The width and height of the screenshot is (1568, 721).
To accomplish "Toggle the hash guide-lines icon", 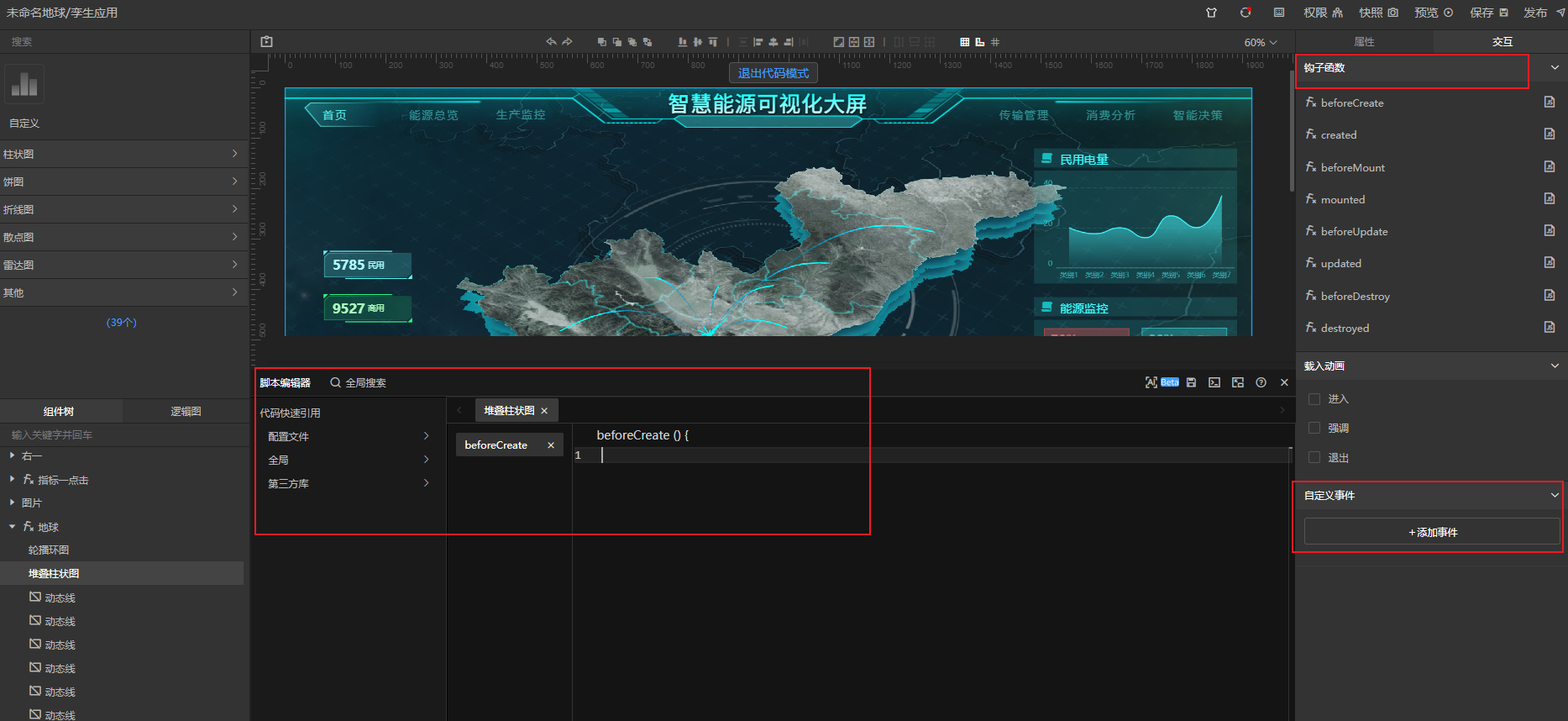I will pyautogui.click(x=995, y=42).
